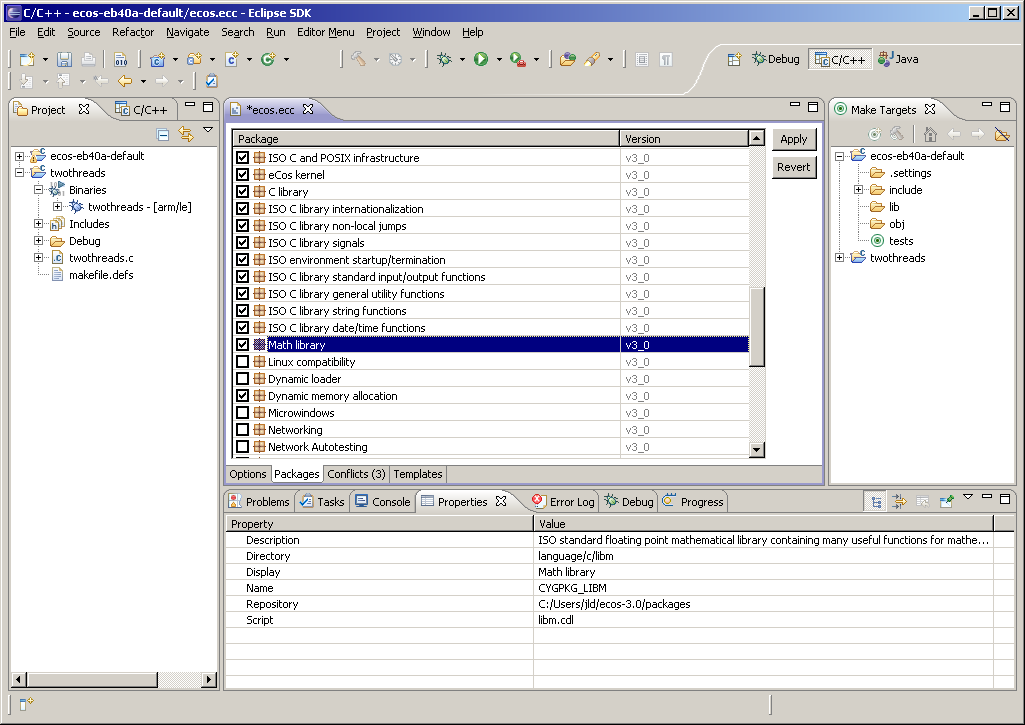This screenshot has width=1025, height=725.
Task: Click Show Categories icon in Properties view
Action: click(x=877, y=502)
